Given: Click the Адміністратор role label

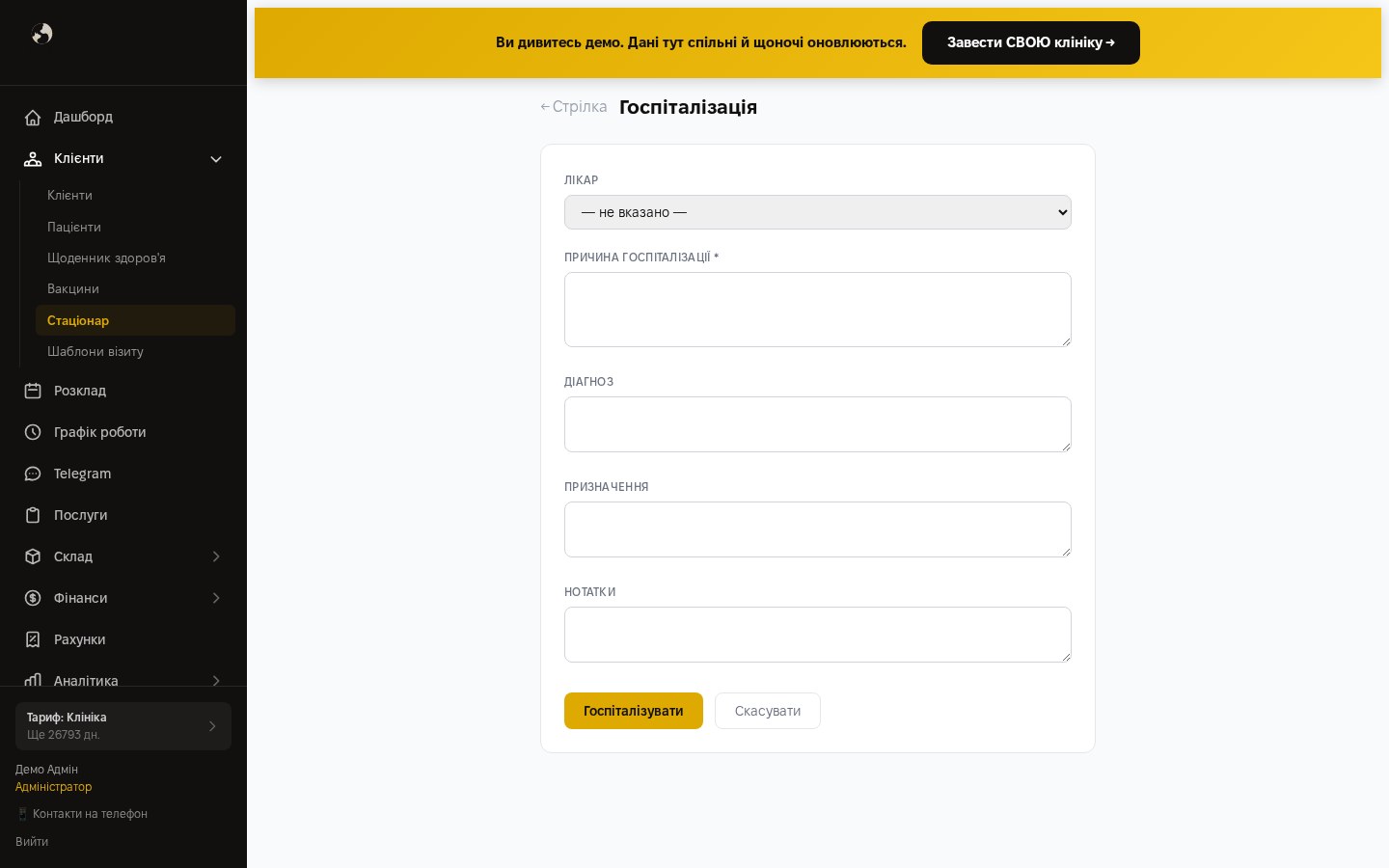Looking at the screenshot, I should coord(54,787).
